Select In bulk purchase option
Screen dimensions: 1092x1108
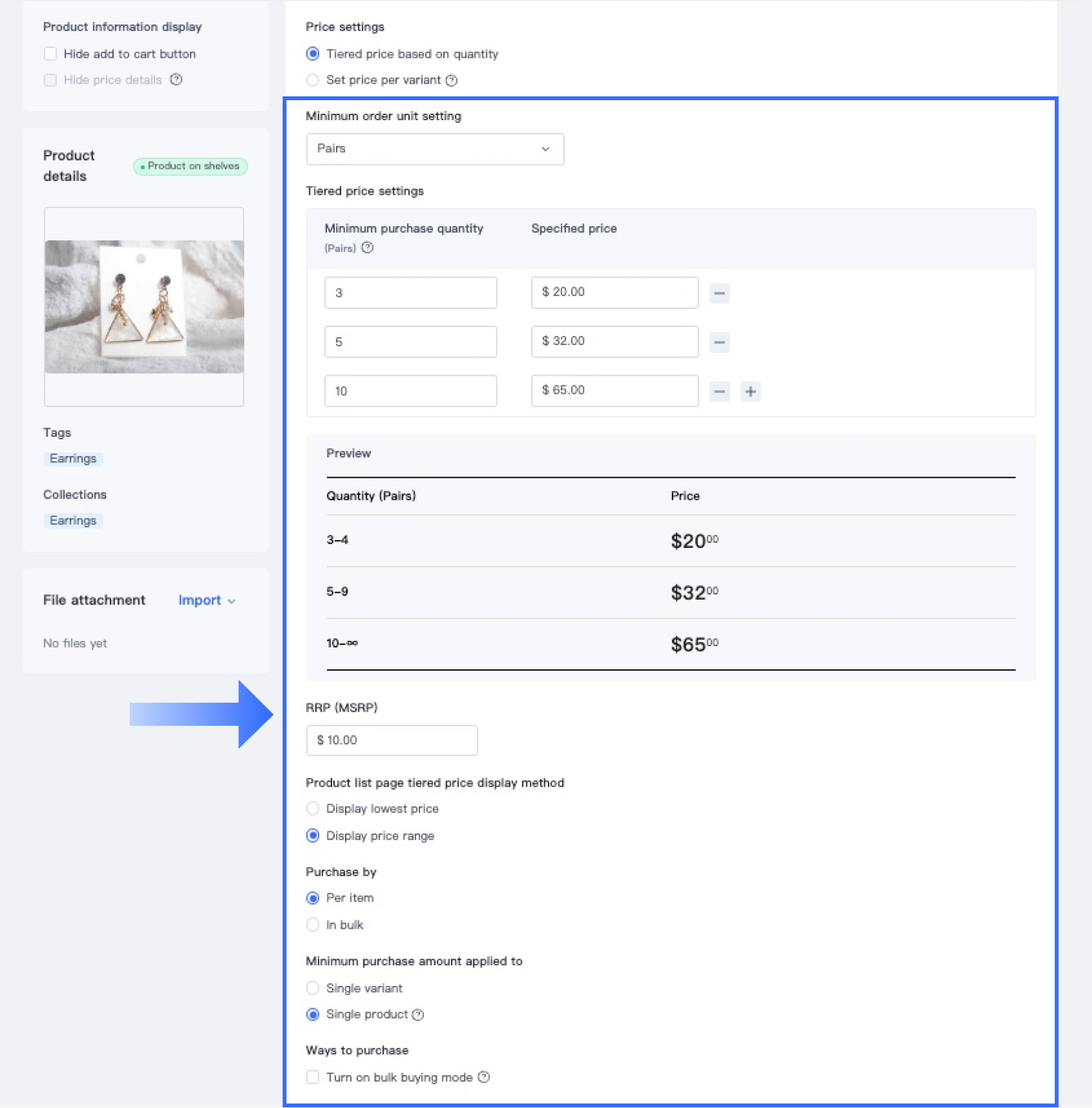click(x=313, y=925)
